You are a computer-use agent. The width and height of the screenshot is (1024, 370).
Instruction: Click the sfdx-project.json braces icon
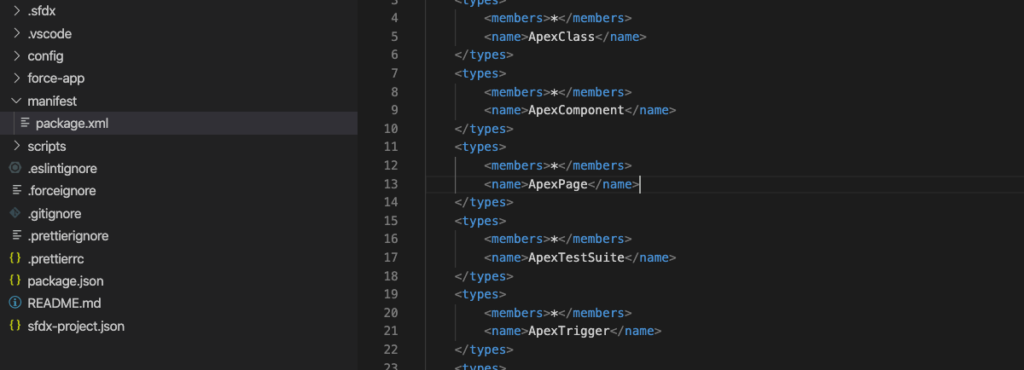click(x=15, y=326)
